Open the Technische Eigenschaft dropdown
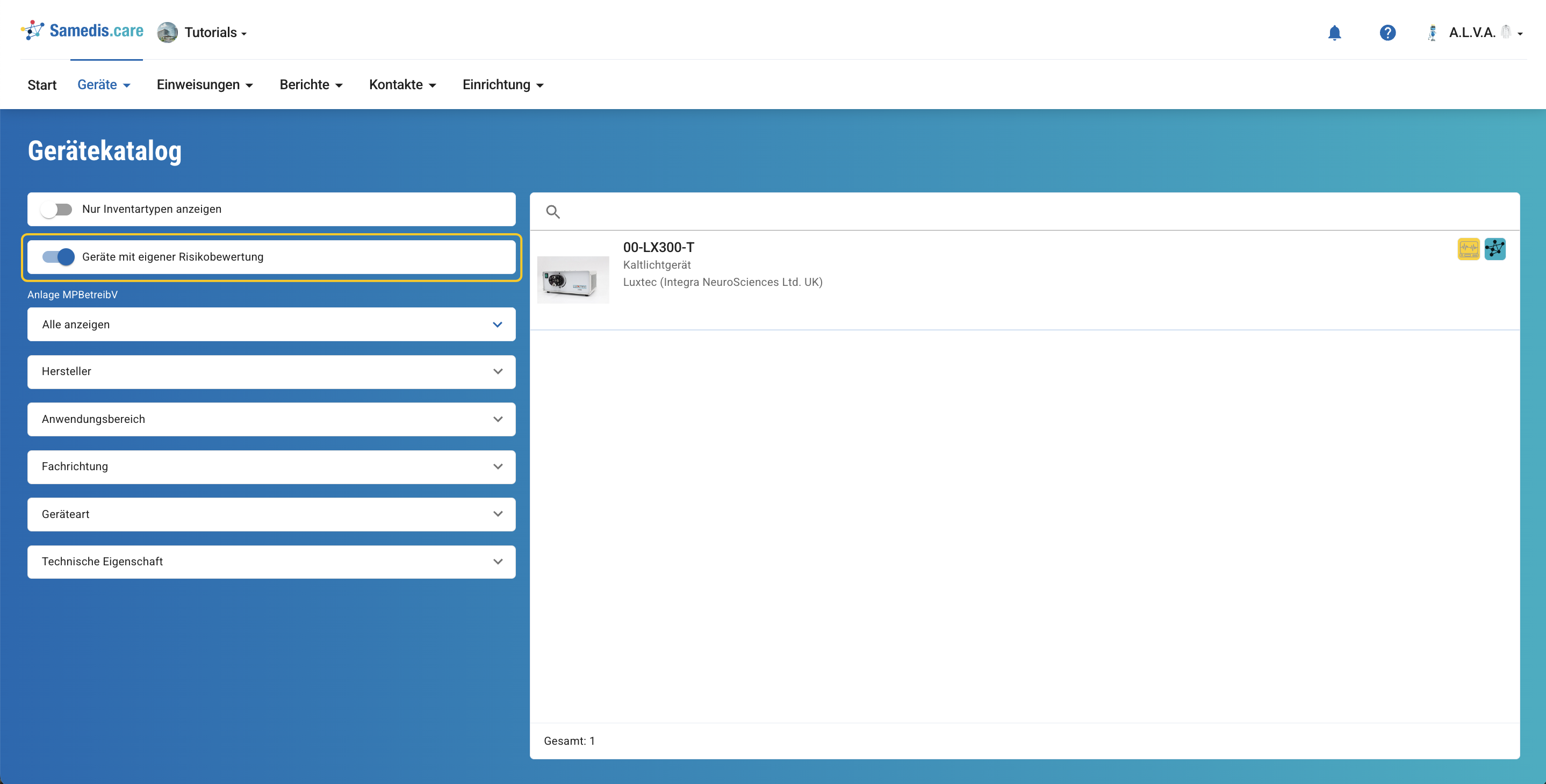 tap(271, 562)
